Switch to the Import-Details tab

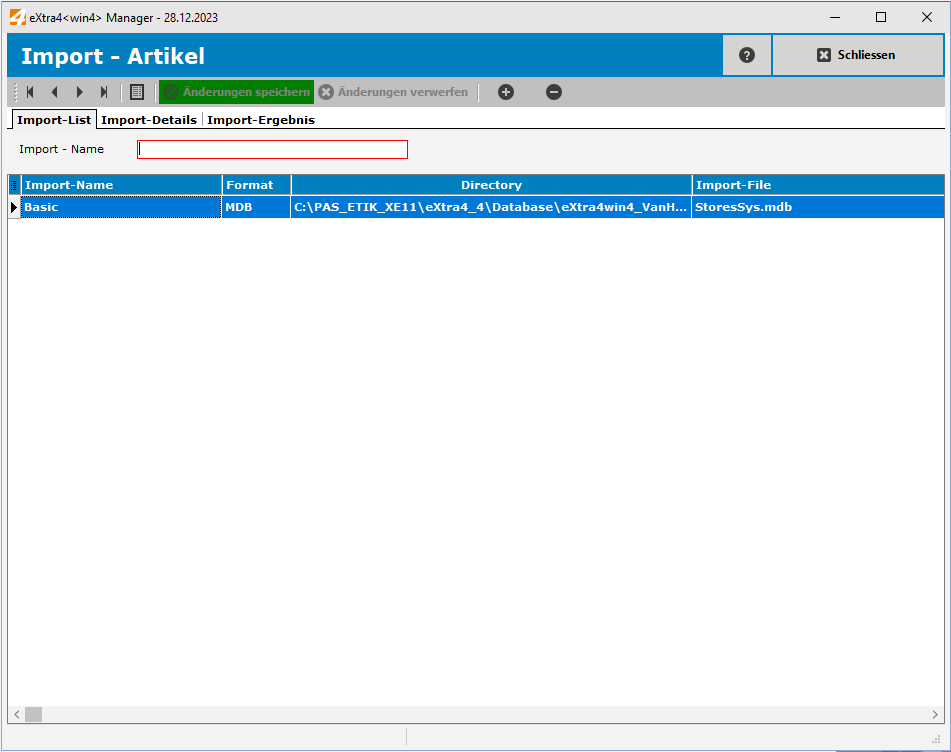pos(149,119)
